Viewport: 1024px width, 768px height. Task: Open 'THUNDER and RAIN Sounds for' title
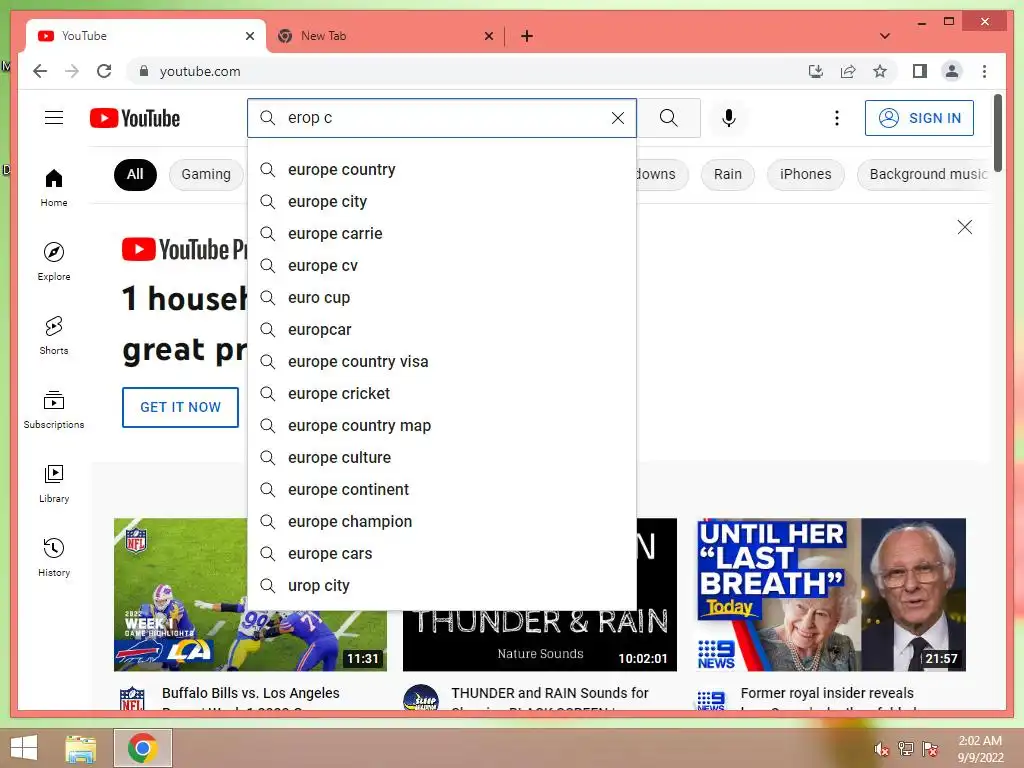pos(549,693)
